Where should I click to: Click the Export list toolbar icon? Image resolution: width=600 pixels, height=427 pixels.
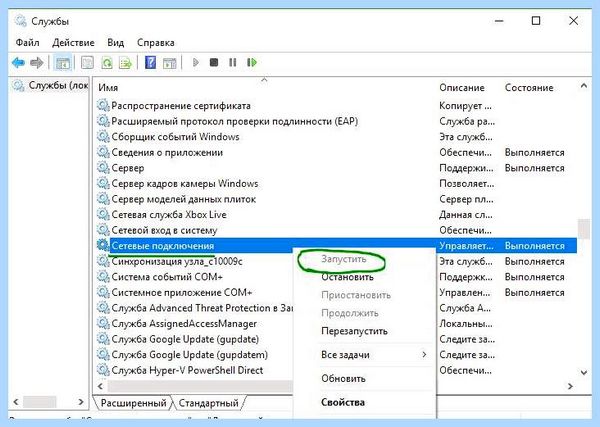(125, 62)
